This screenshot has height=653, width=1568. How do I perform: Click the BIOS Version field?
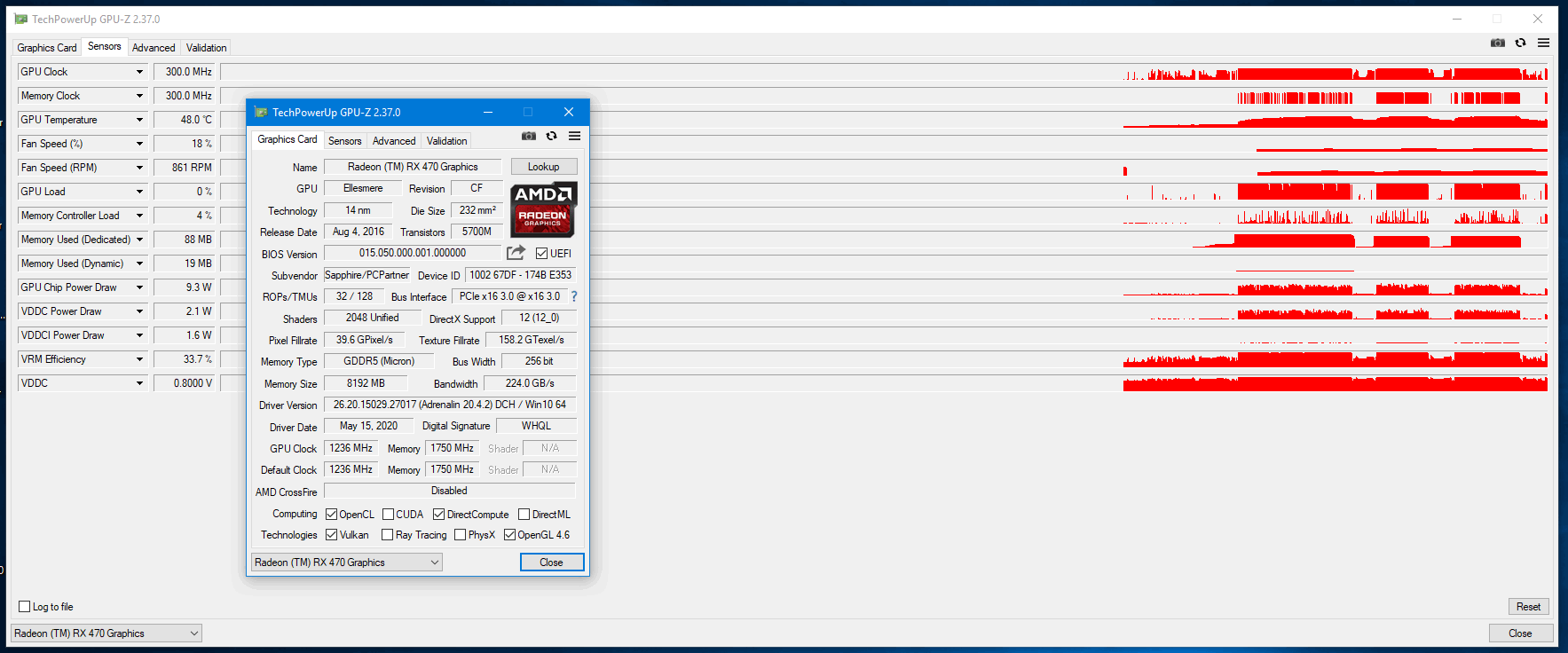(413, 253)
